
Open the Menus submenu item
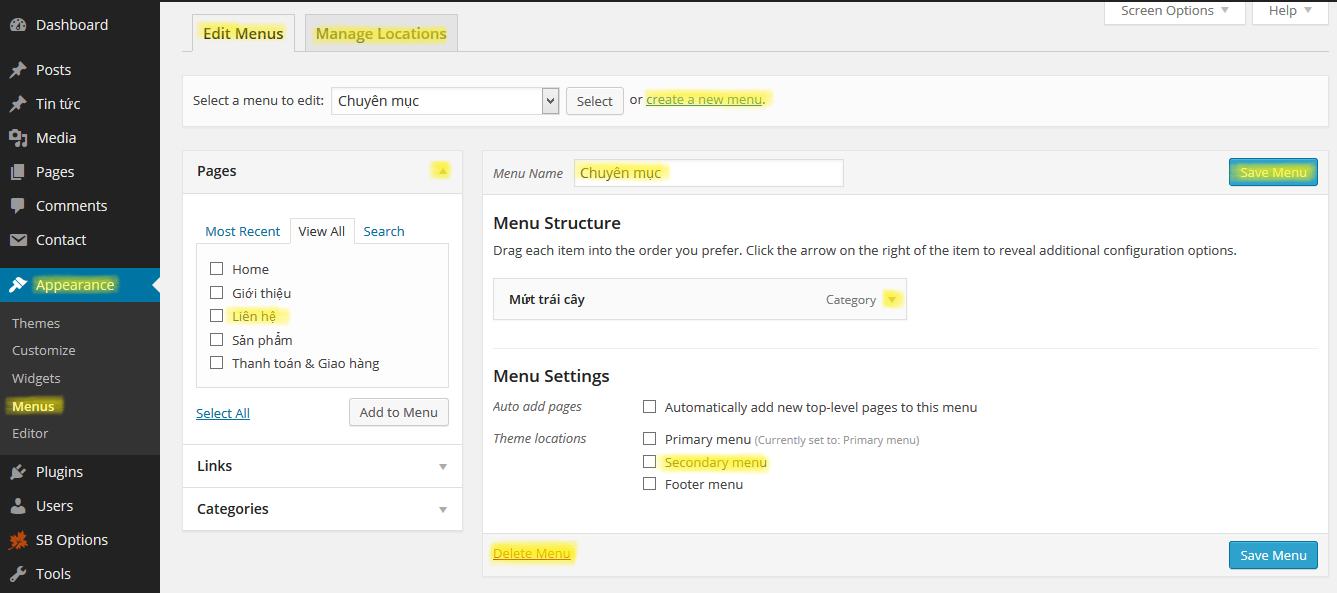pyautogui.click(x=33, y=406)
